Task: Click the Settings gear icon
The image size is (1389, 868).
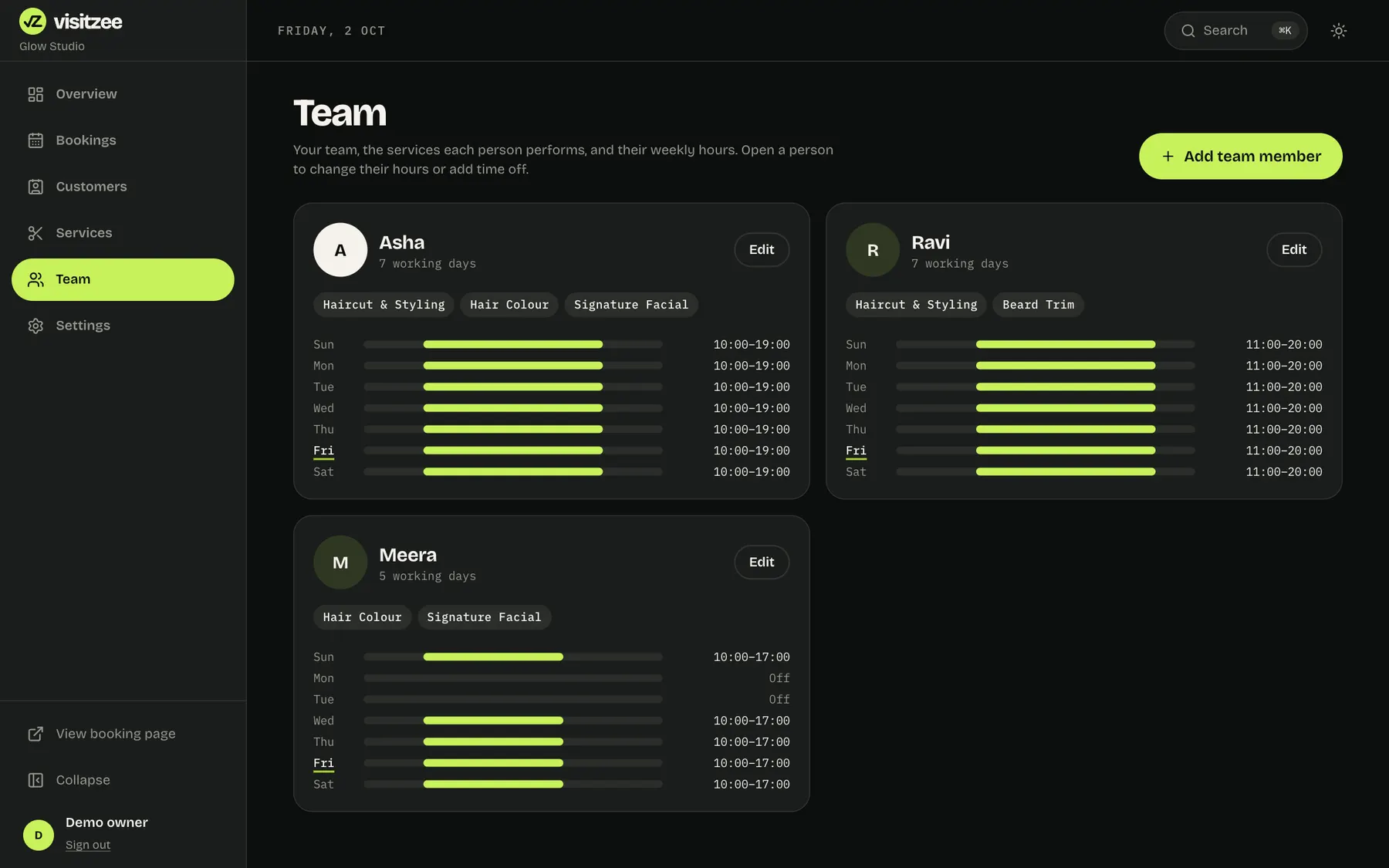Action: point(35,326)
